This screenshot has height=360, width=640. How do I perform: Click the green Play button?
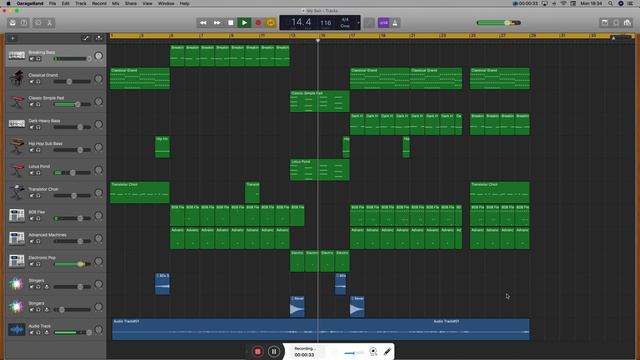(x=244, y=23)
